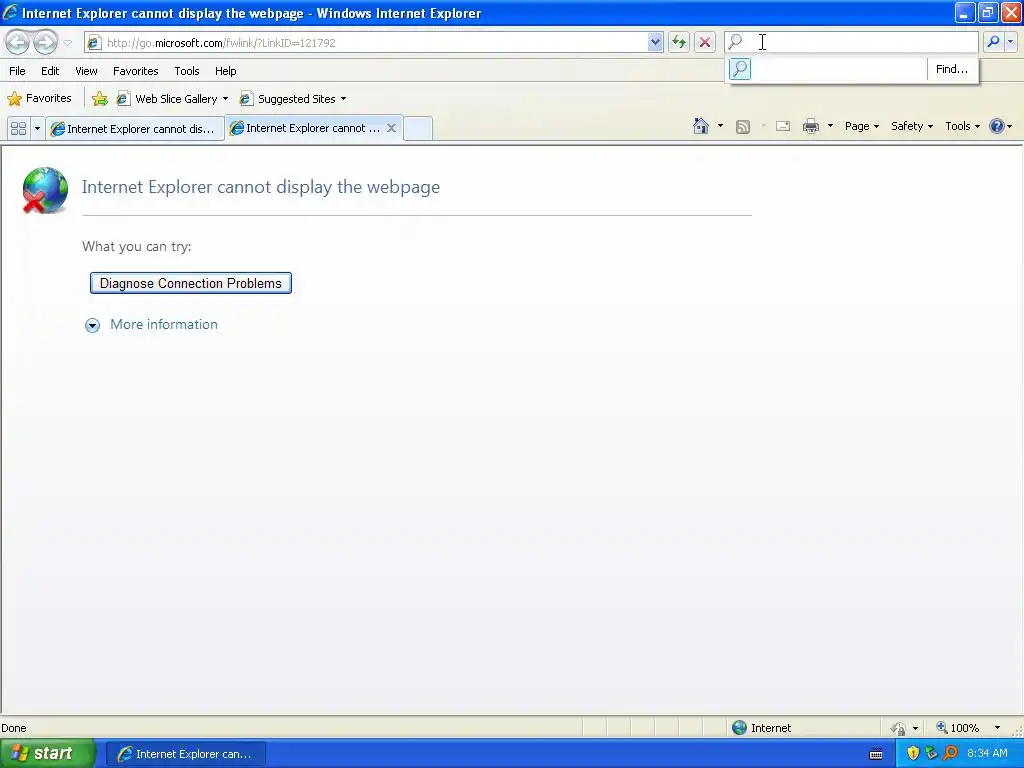Add to Favorites bar star icon
The image size is (1024, 768).
[x=100, y=99]
